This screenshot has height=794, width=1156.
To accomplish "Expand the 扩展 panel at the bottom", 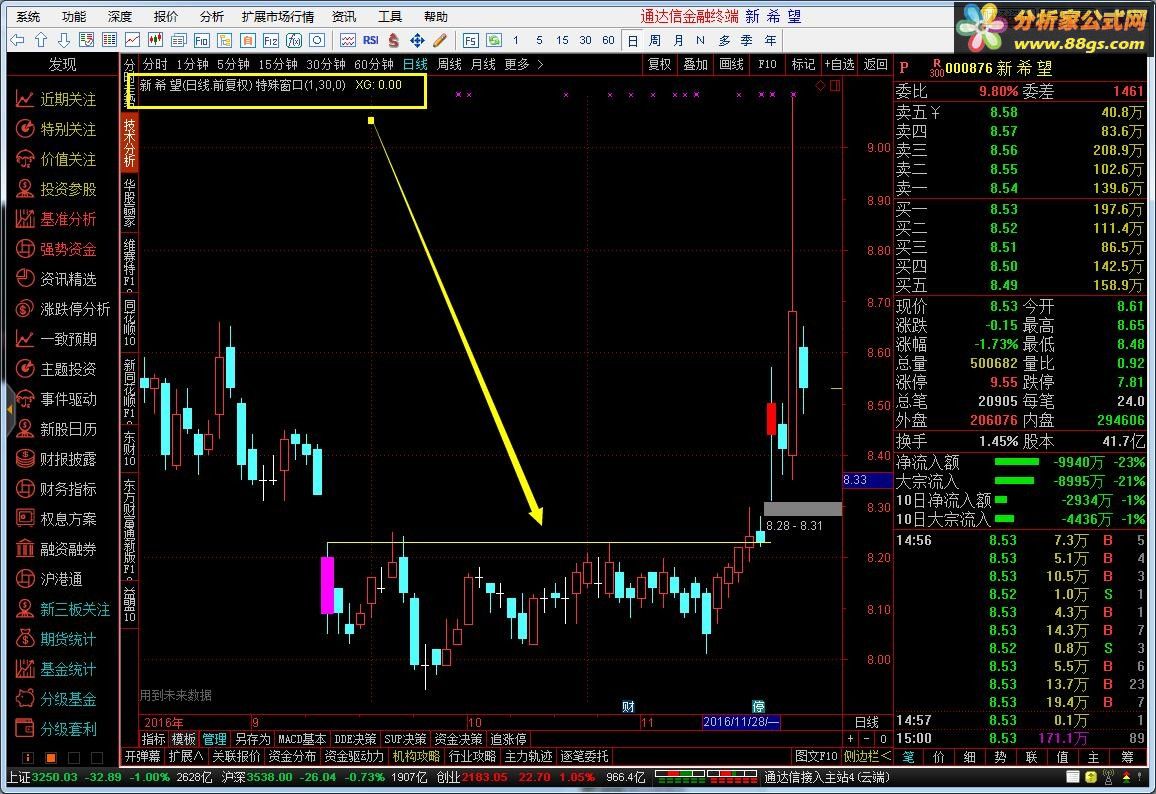I will tap(186, 756).
